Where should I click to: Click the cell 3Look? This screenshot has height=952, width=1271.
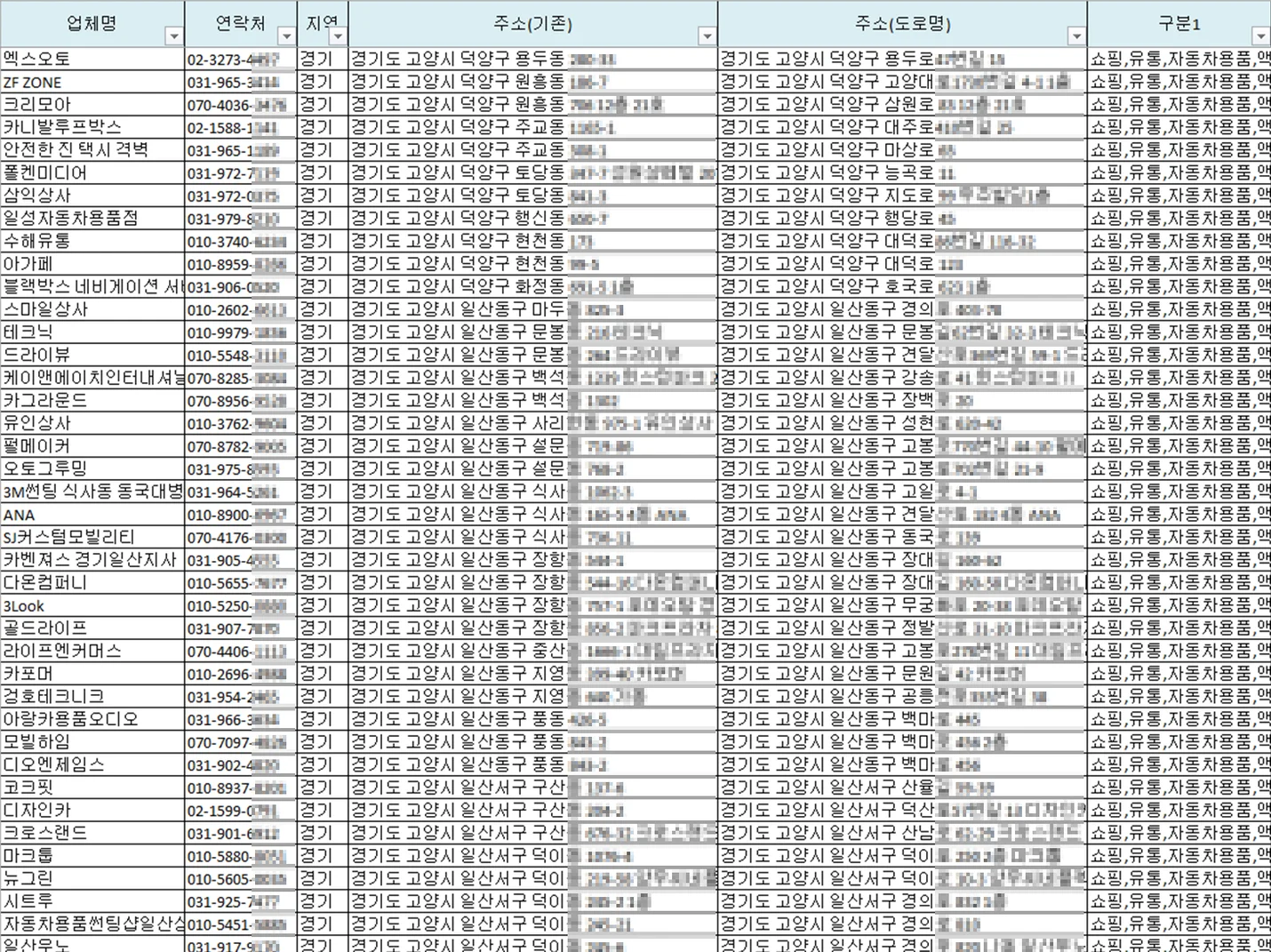click(92, 605)
